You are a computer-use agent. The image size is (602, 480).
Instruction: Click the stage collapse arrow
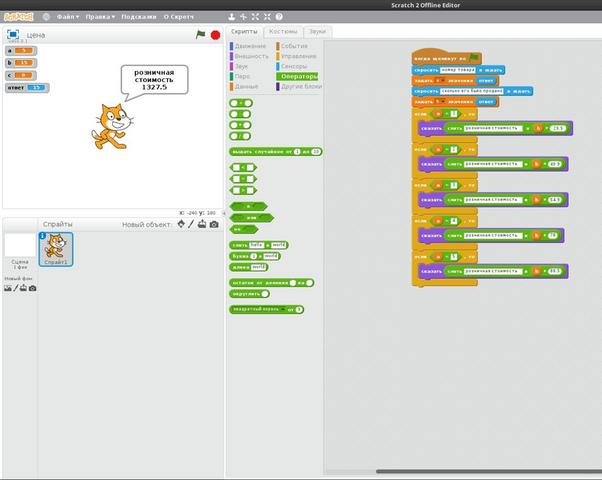[224, 213]
